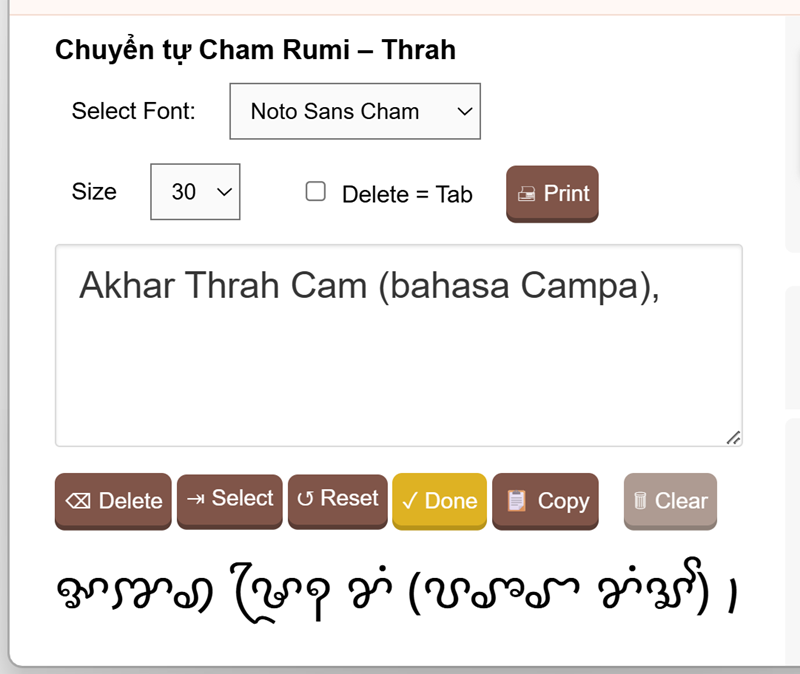Click the circular arrow icon on Reset button

305,499
